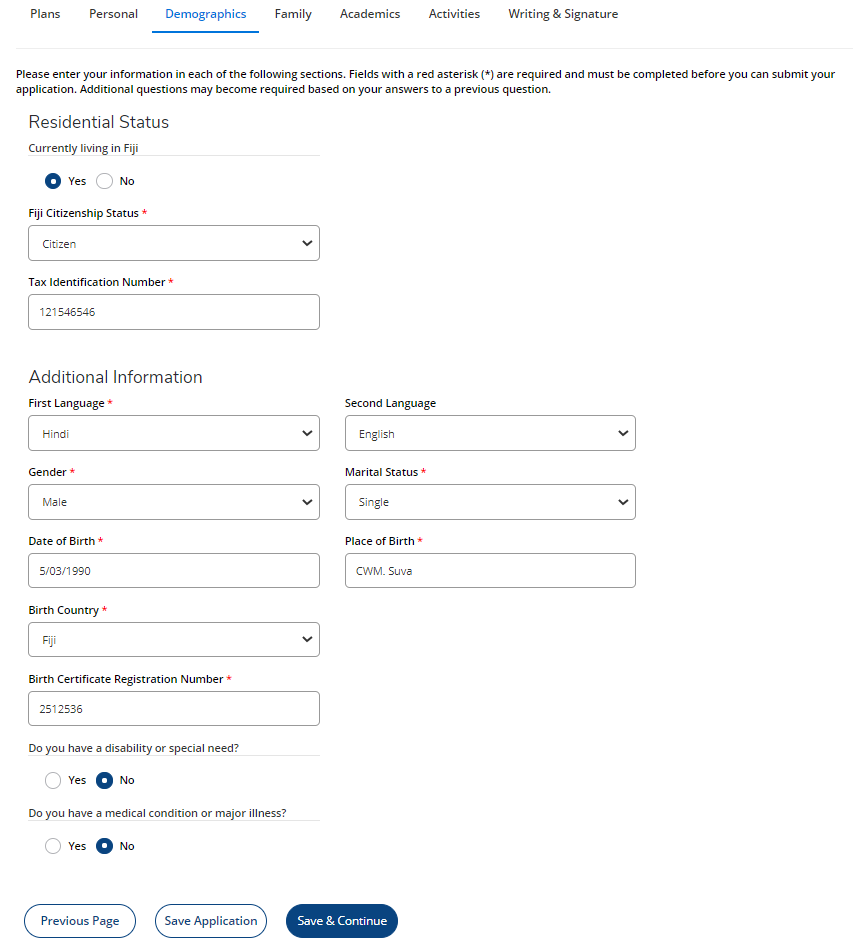Open the Plans tab
This screenshot has width=859, height=939.
tap(45, 14)
